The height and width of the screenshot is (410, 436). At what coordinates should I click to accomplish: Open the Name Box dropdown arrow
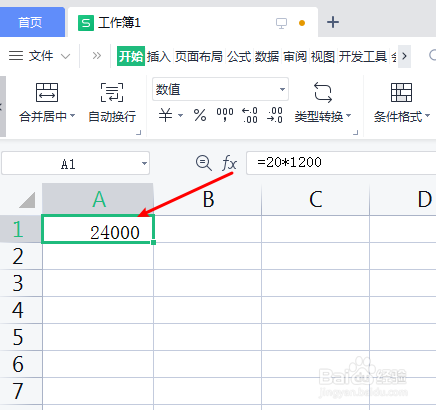click(x=144, y=163)
